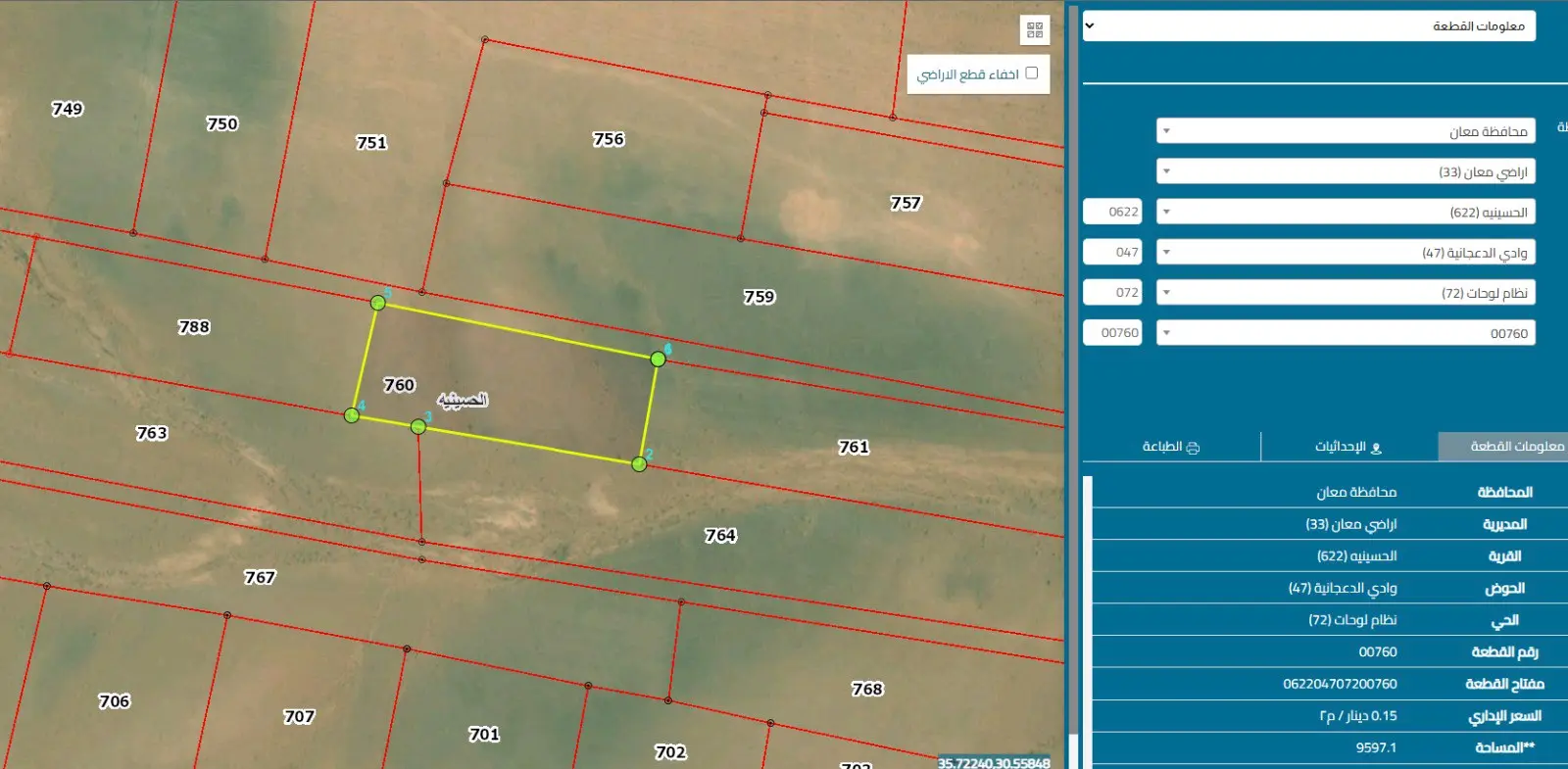Open the اراضي معان (33) directorate dropdown

coord(1345,171)
